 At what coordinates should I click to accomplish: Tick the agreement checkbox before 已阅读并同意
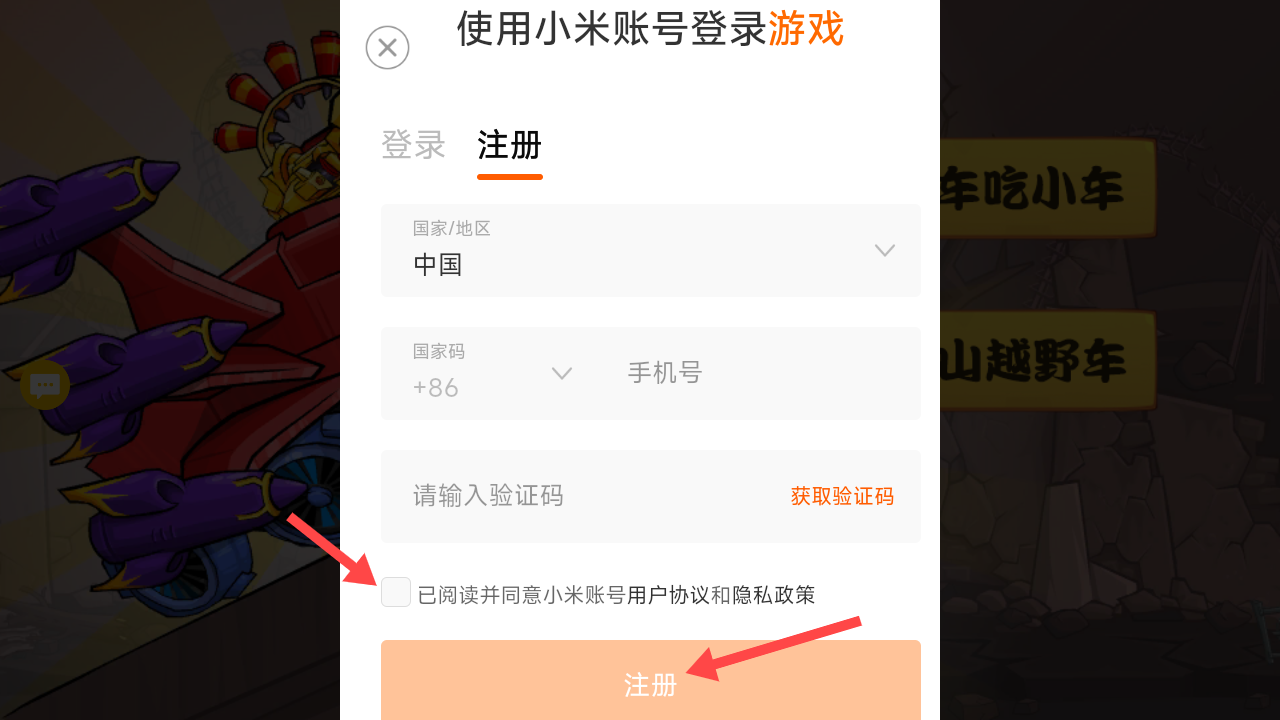pos(396,592)
